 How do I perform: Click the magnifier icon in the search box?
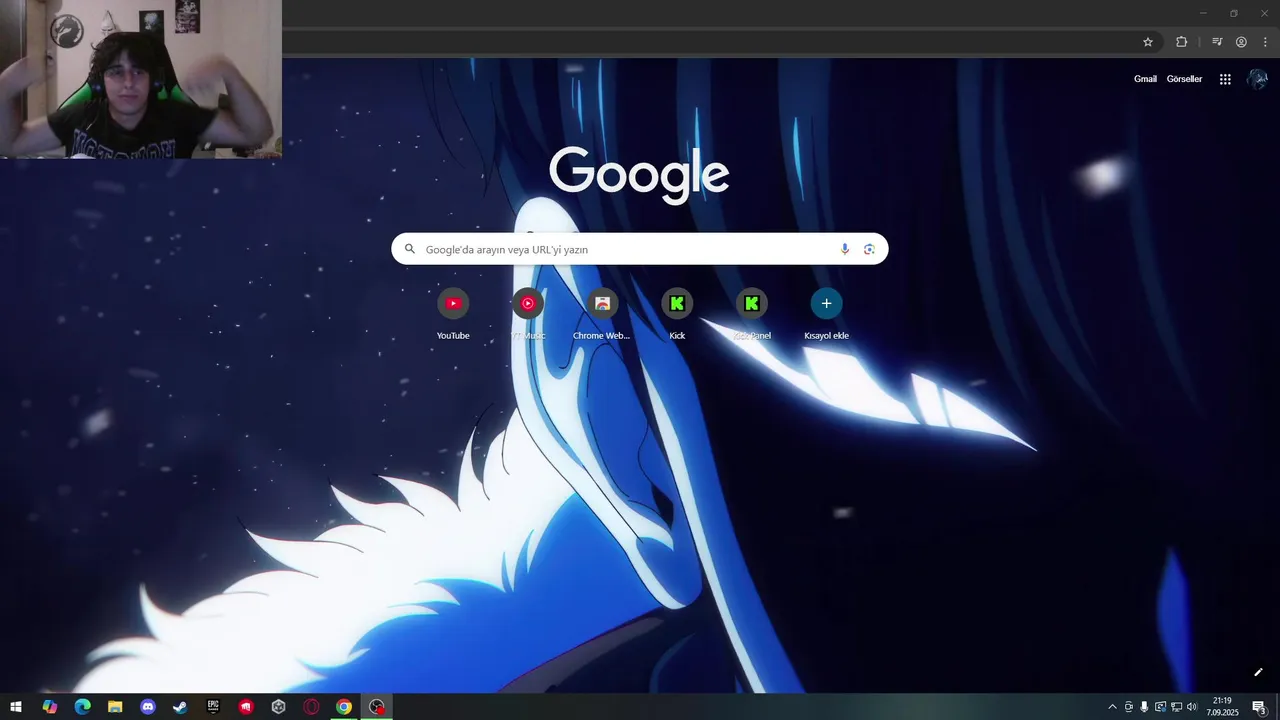point(410,249)
